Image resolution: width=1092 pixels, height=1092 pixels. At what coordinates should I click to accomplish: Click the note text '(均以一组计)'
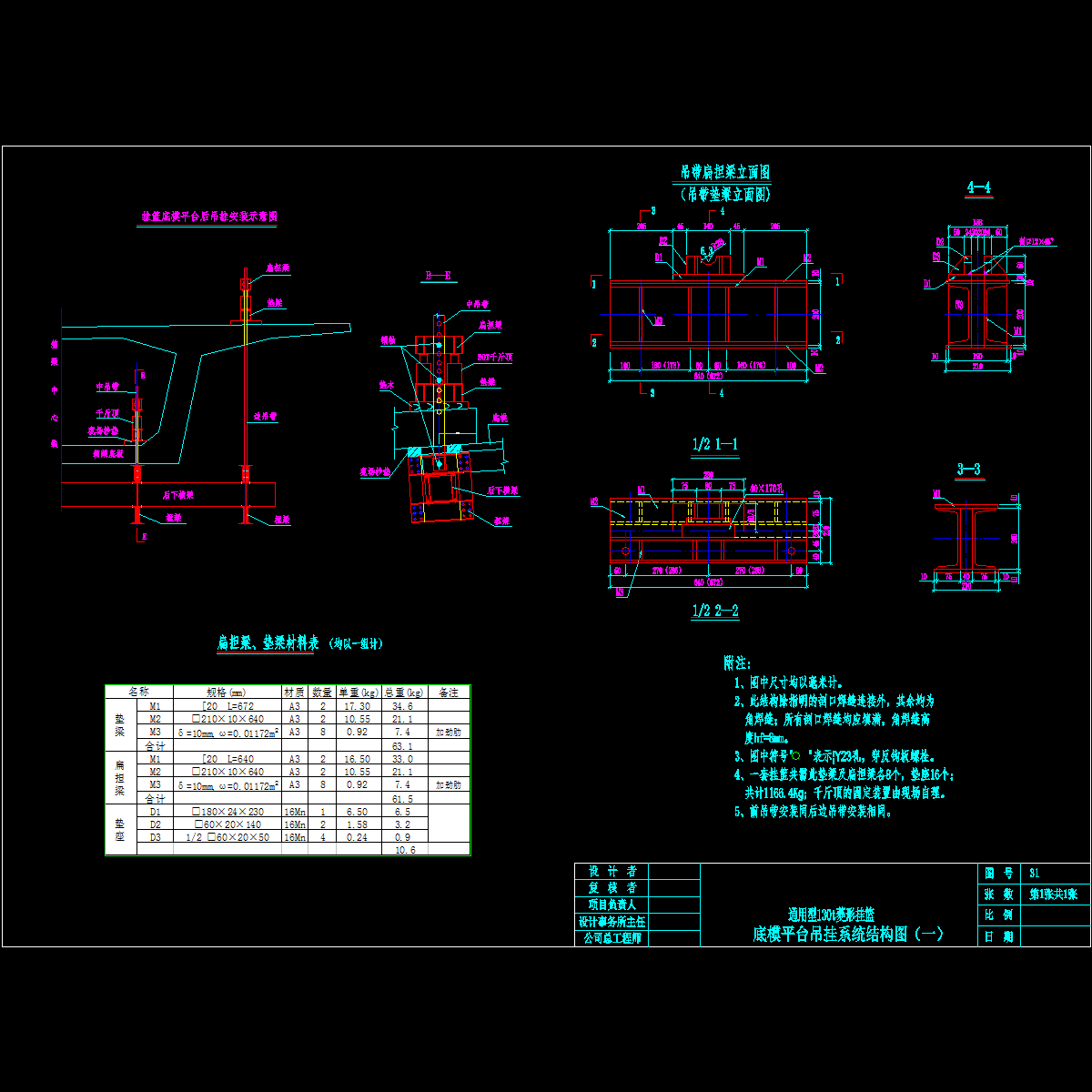[356, 643]
